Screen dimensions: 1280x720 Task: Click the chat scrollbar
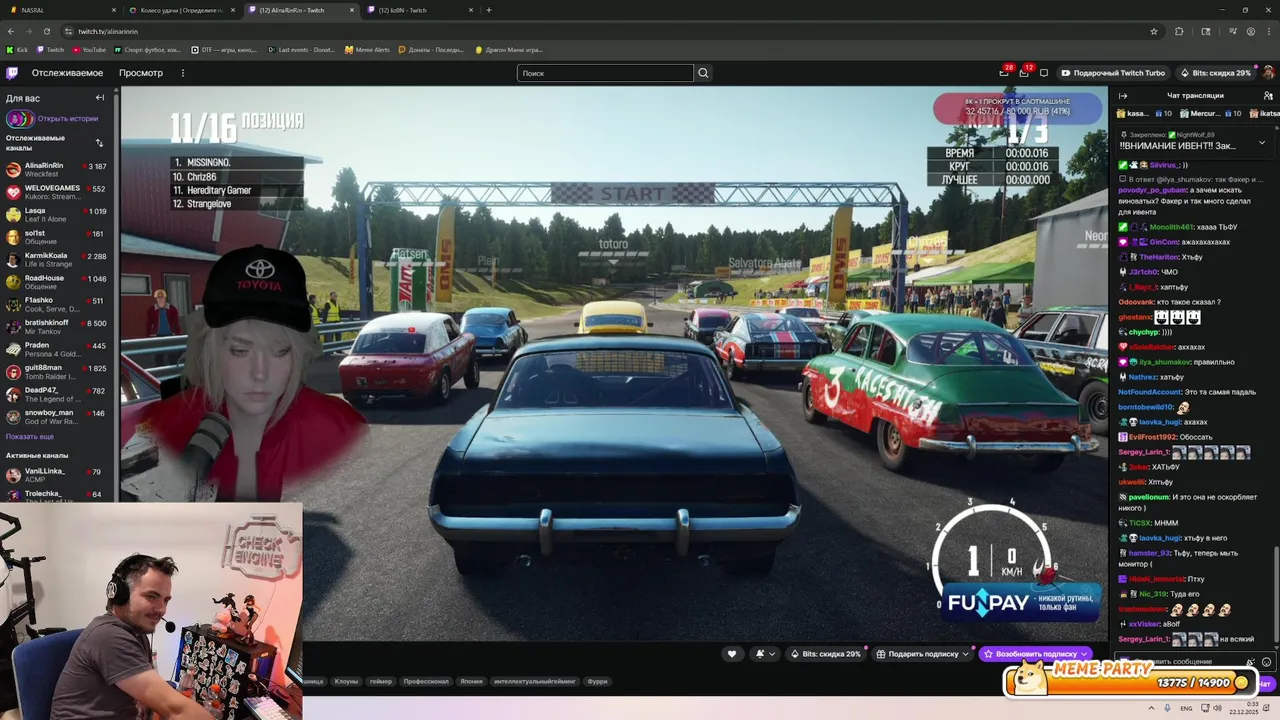click(1275, 595)
